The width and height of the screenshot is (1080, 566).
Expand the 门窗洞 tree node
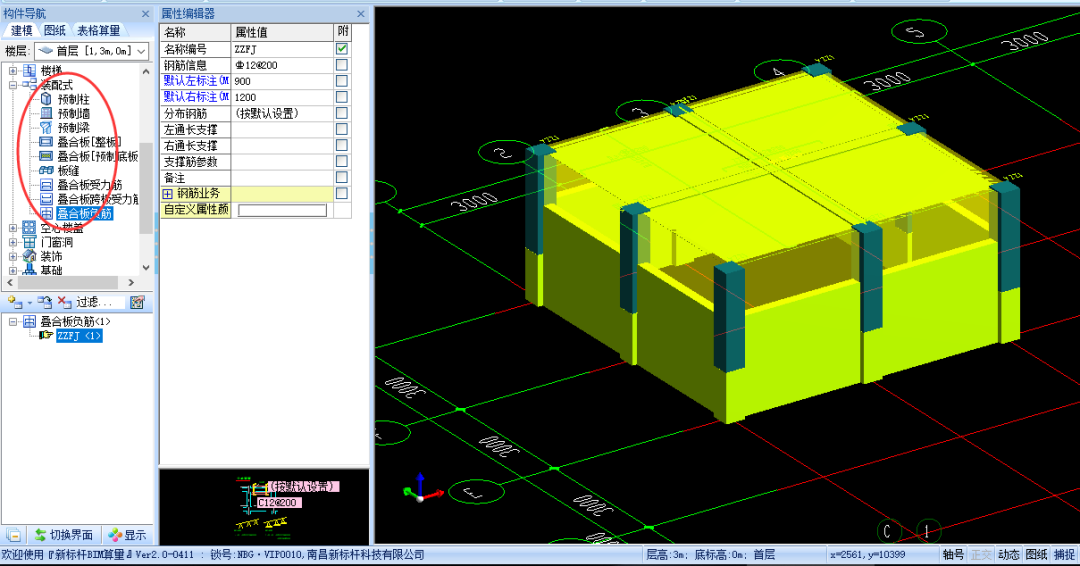click(13, 242)
